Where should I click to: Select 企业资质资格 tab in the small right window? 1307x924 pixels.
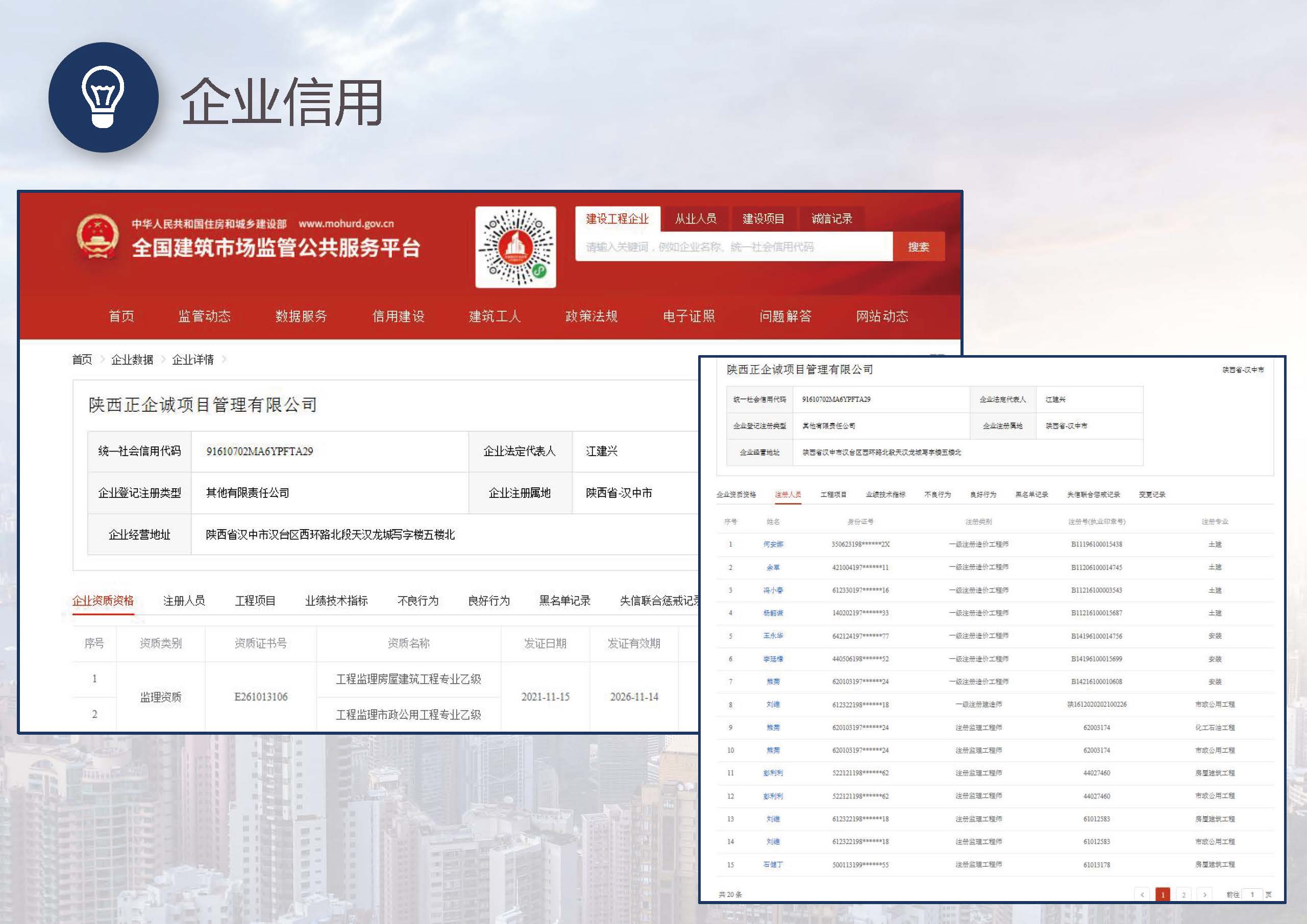tap(736, 494)
